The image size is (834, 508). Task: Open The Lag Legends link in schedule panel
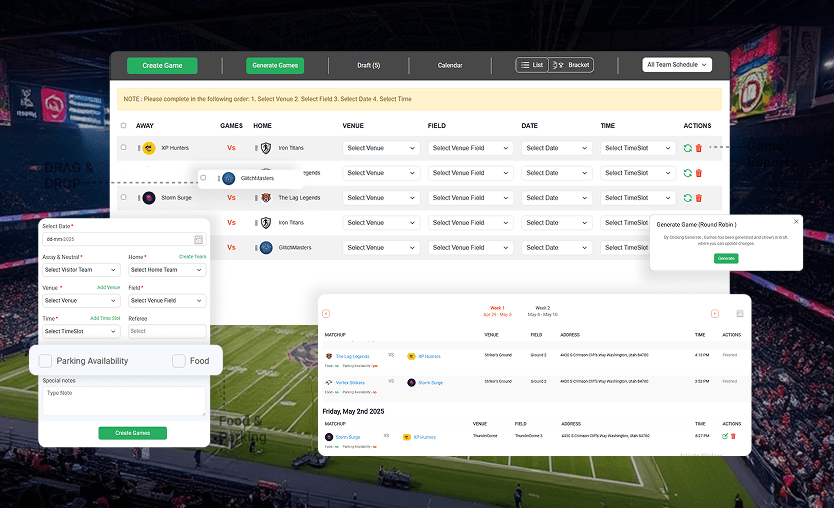(x=352, y=356)
